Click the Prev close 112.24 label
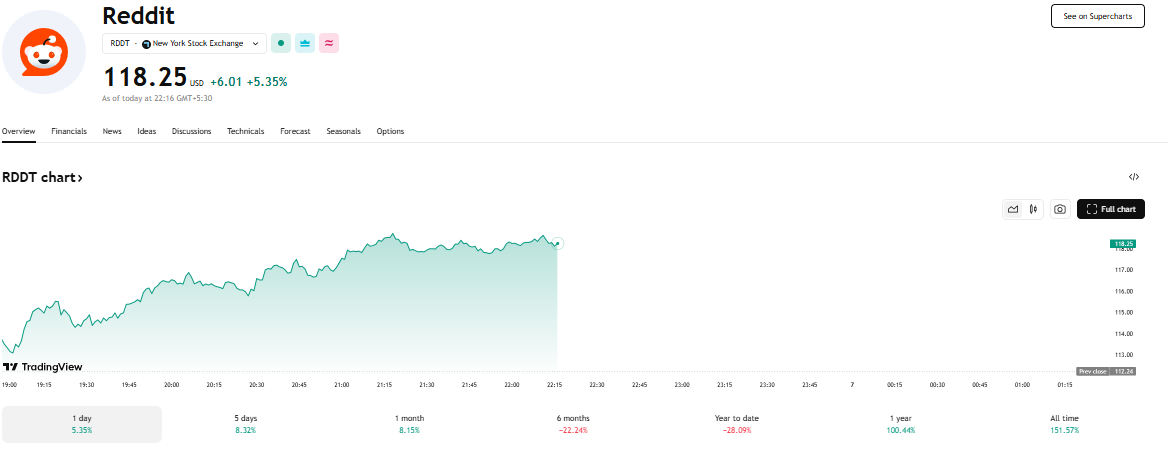The image size is (1168, 460). [1105, 371]
